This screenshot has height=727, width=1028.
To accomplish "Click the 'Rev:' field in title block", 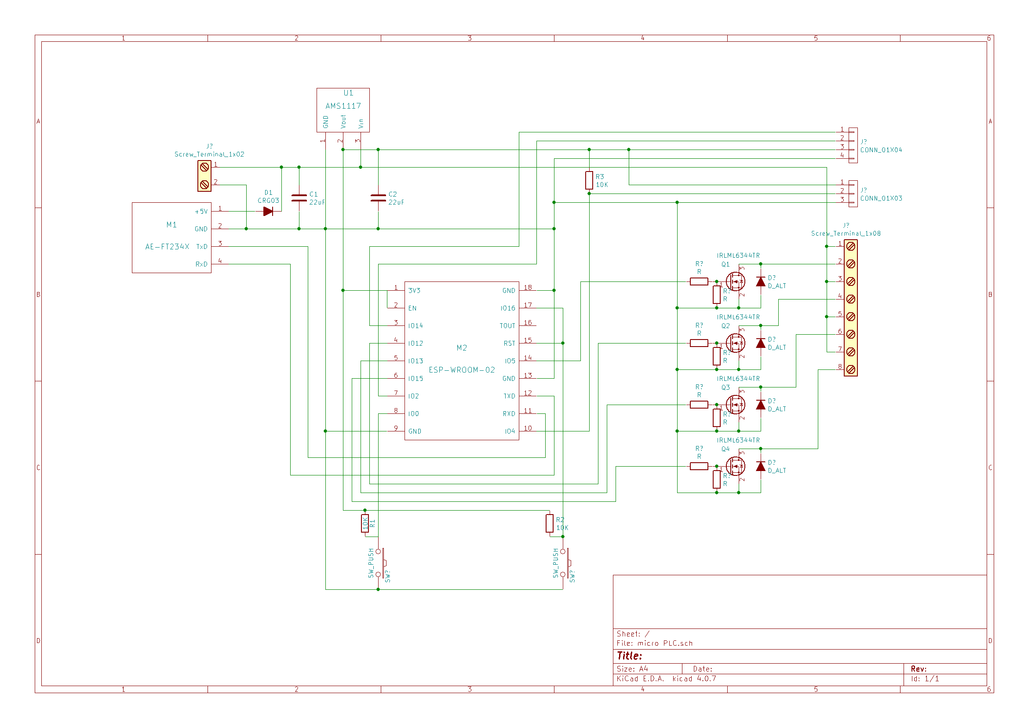I will click(x=919, y=669).
